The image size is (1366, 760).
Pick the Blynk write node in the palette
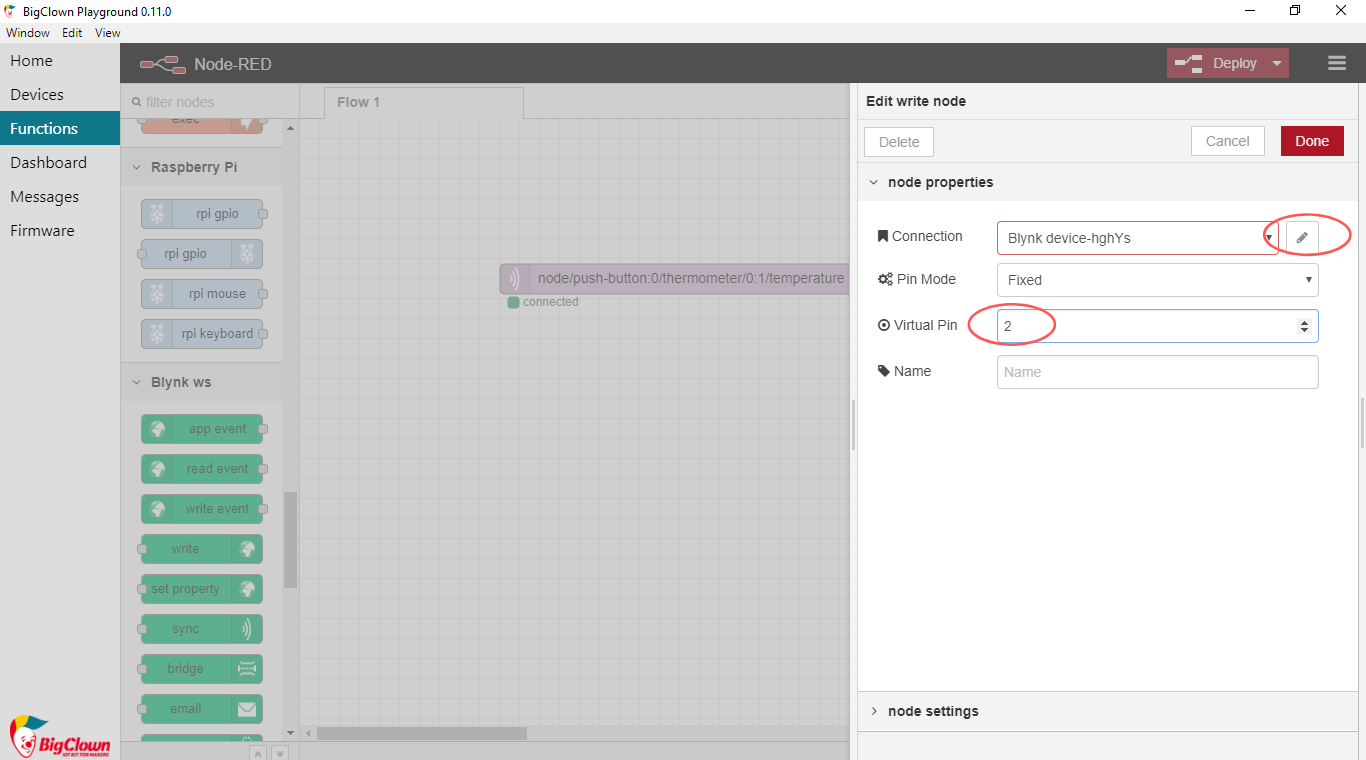pos(202,549)
